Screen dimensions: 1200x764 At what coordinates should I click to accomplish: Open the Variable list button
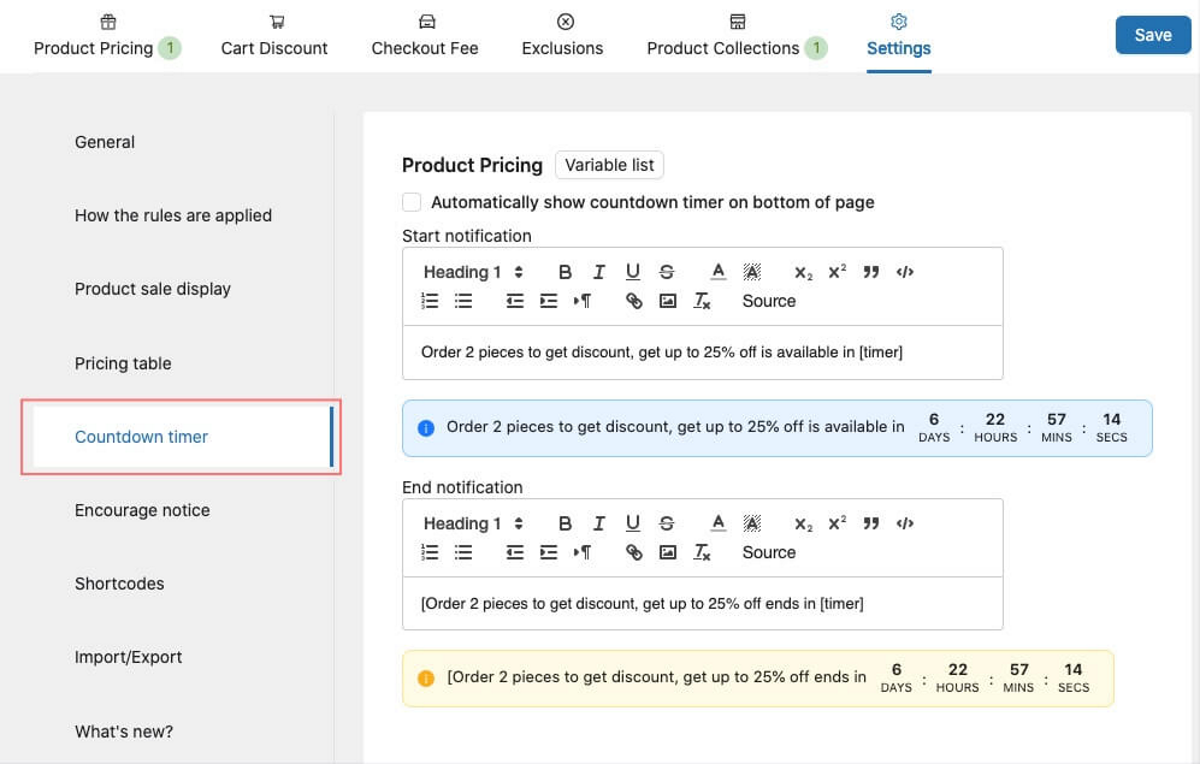point(609,165)
